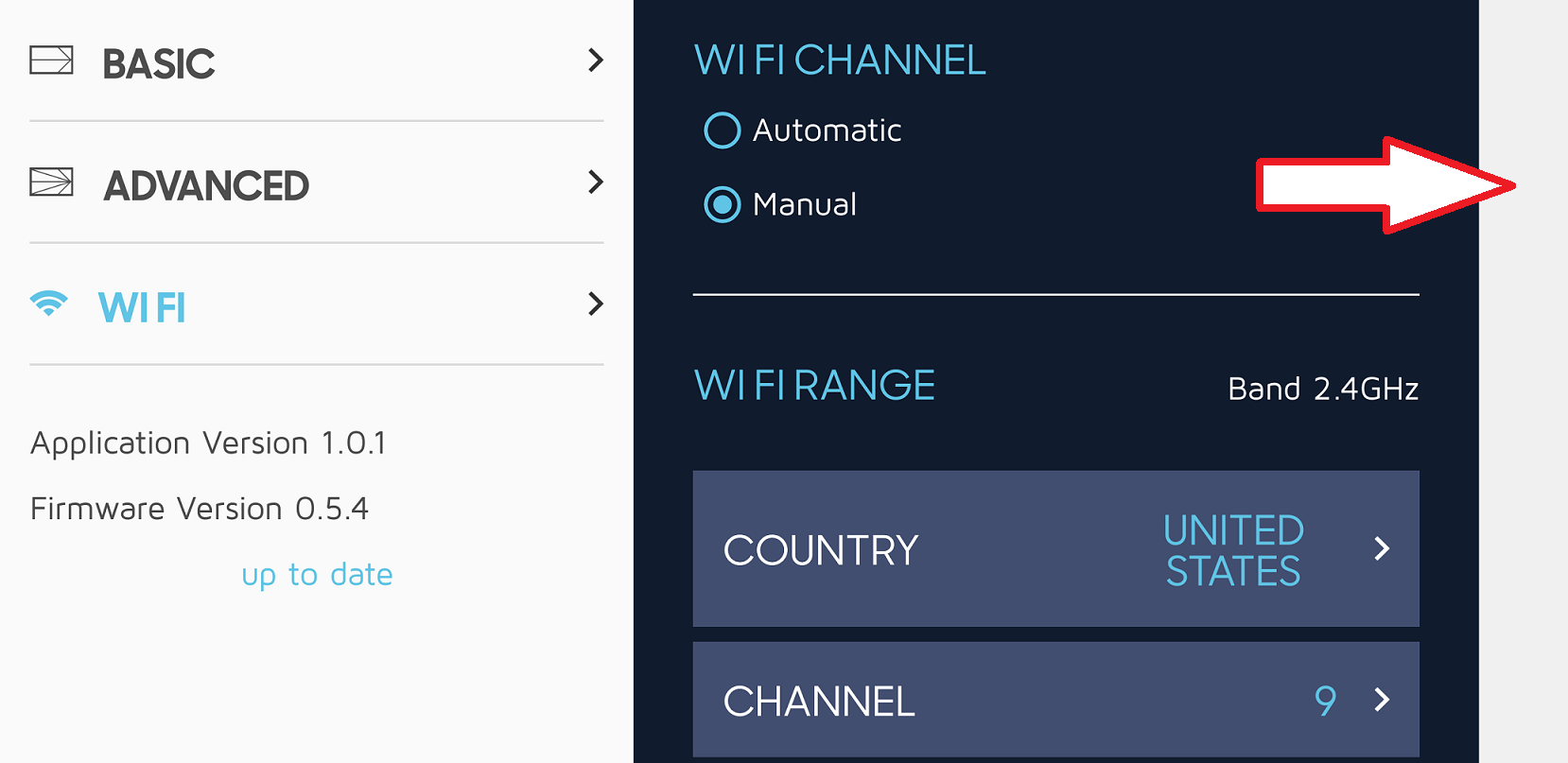
Task: Select the Automatic channel radio button
Action: (x=723, y=130)
